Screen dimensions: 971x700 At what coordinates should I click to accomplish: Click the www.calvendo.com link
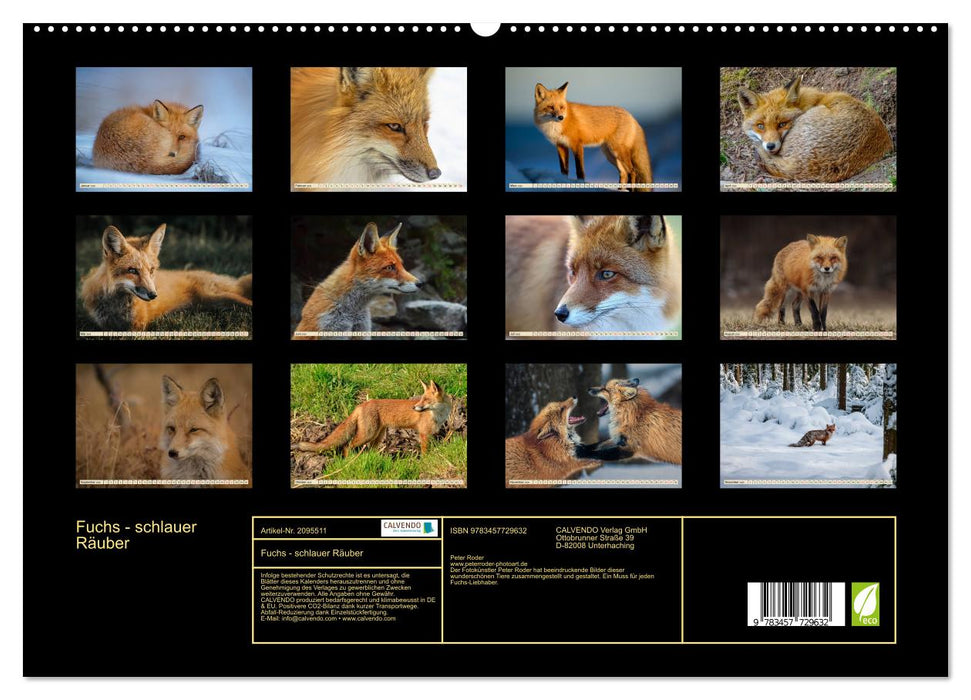(x=368, y=620)
